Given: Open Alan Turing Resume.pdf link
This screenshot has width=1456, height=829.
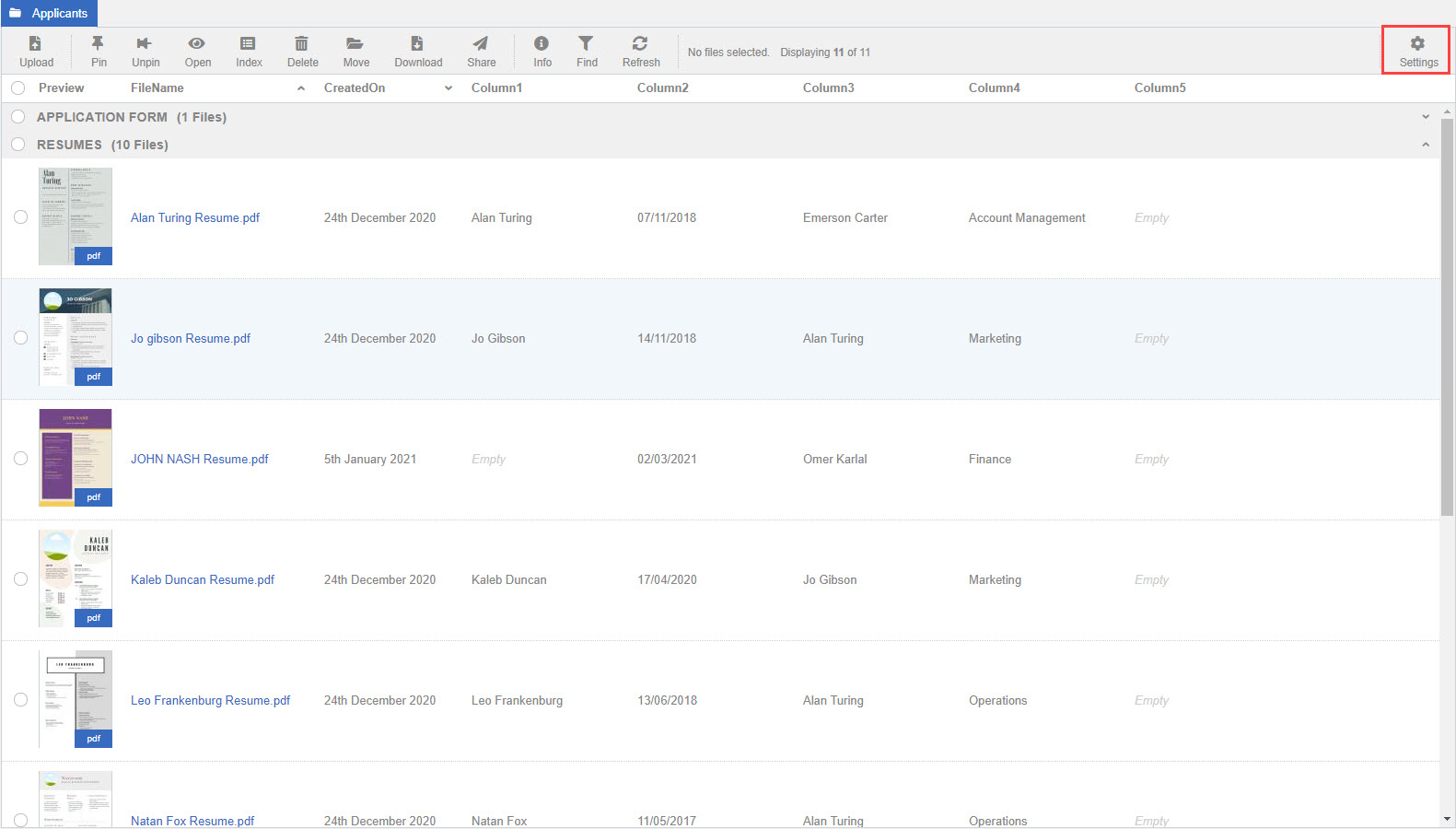Looking at the screenshot, I should pos(195,217).
